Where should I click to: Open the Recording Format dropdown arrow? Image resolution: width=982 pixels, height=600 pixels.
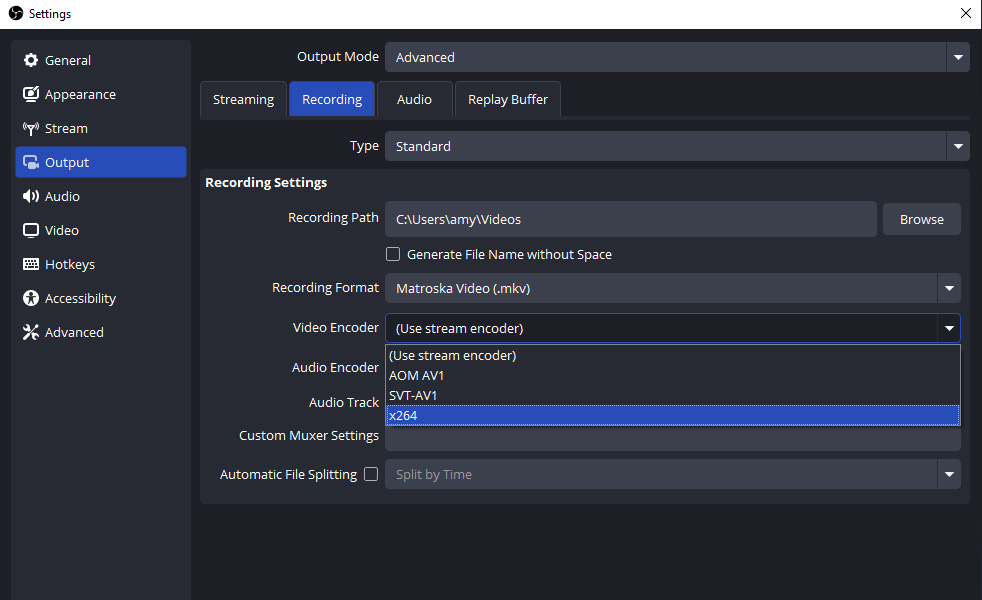[949, 288]
